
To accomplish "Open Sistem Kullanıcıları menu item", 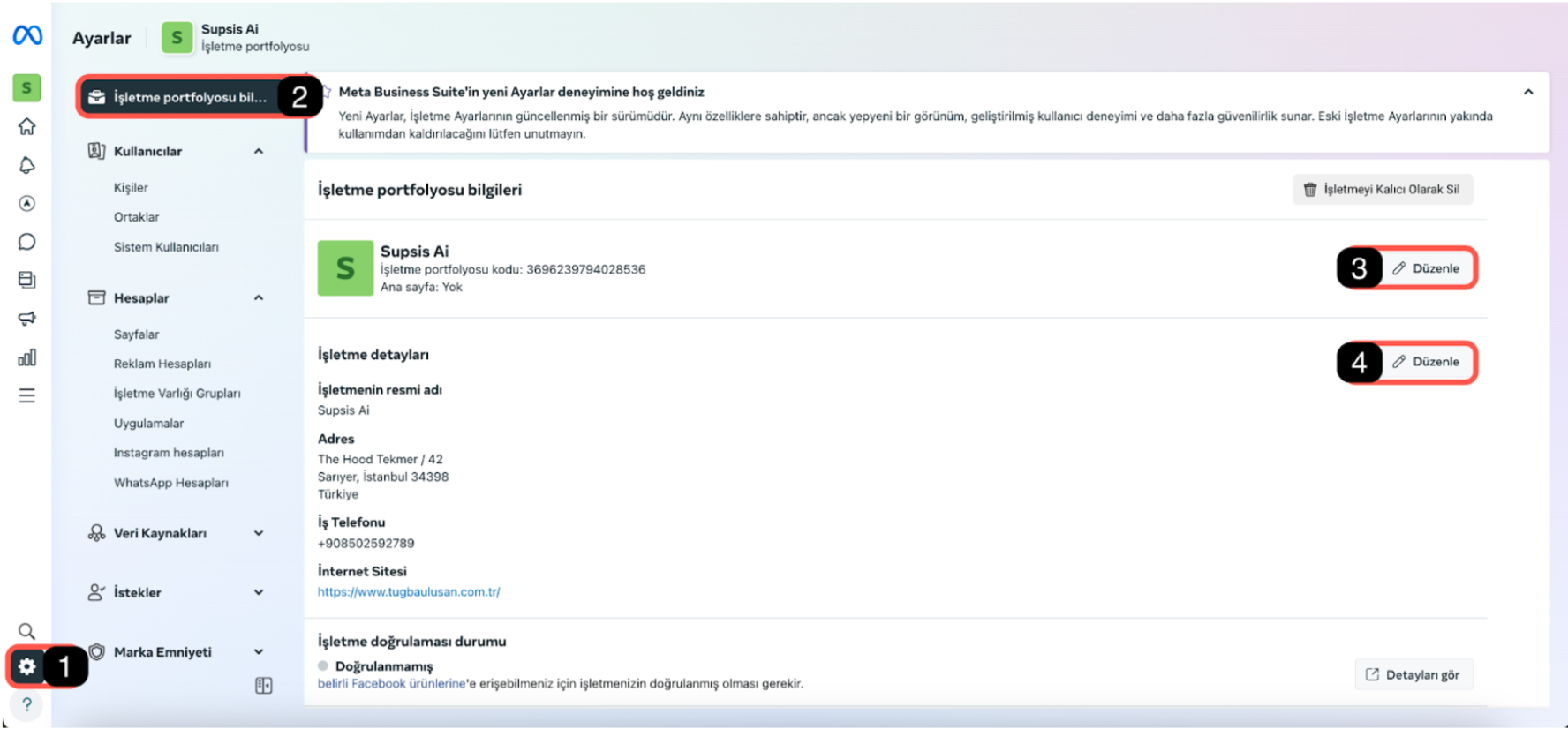I will click(166, 247).
